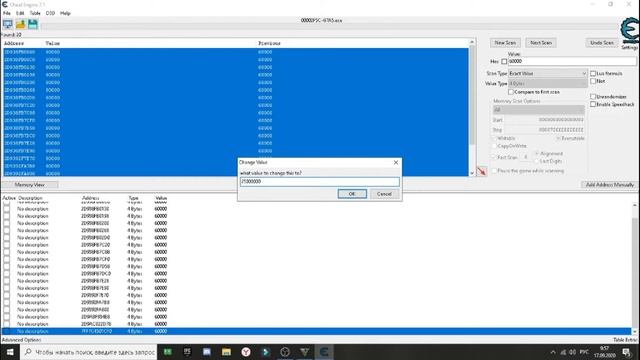
Task: Open the process selection computer icon
Action: [x=8, y=24]
